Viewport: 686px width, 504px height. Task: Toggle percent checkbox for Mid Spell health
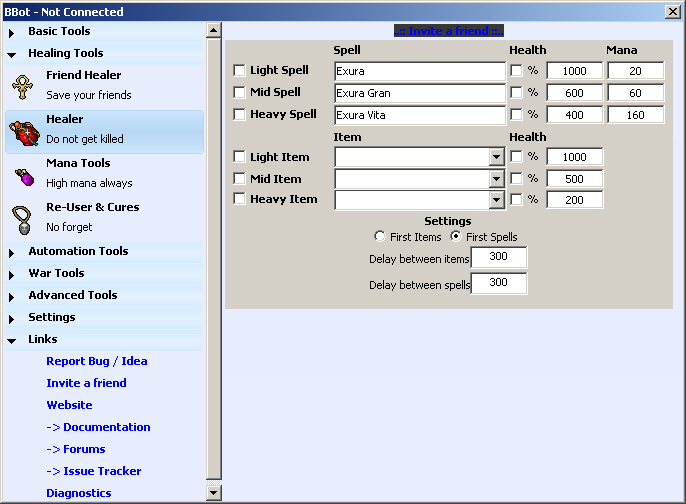tap(517, 93)
